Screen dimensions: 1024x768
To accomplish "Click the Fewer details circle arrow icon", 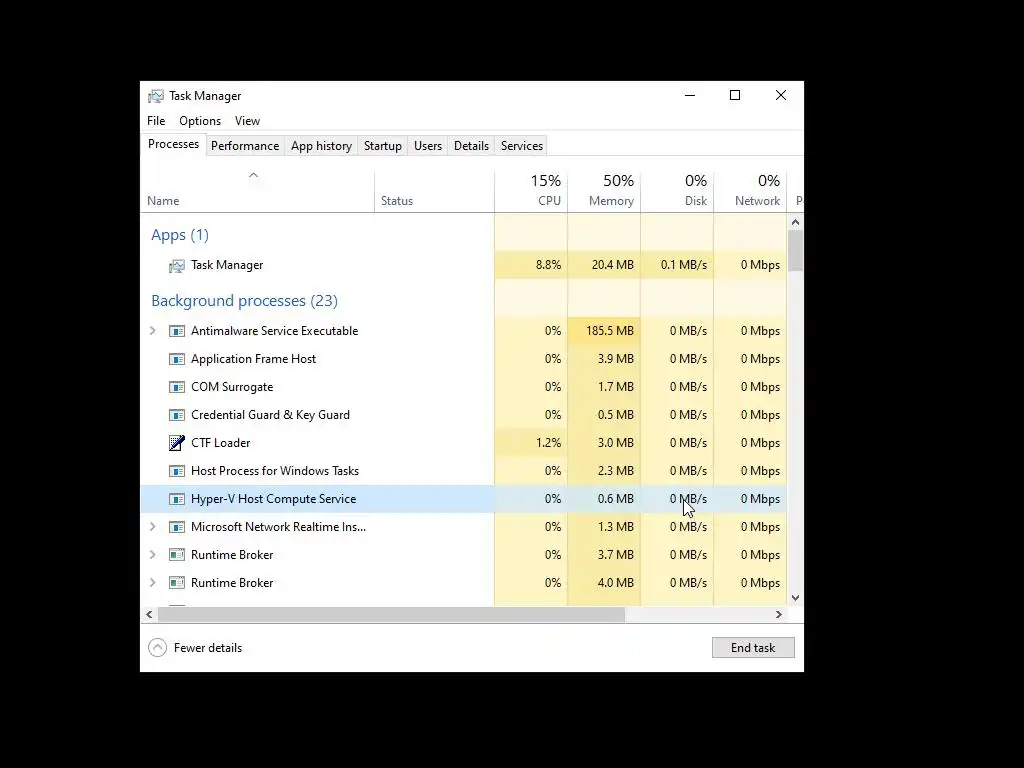I will 157,648.
